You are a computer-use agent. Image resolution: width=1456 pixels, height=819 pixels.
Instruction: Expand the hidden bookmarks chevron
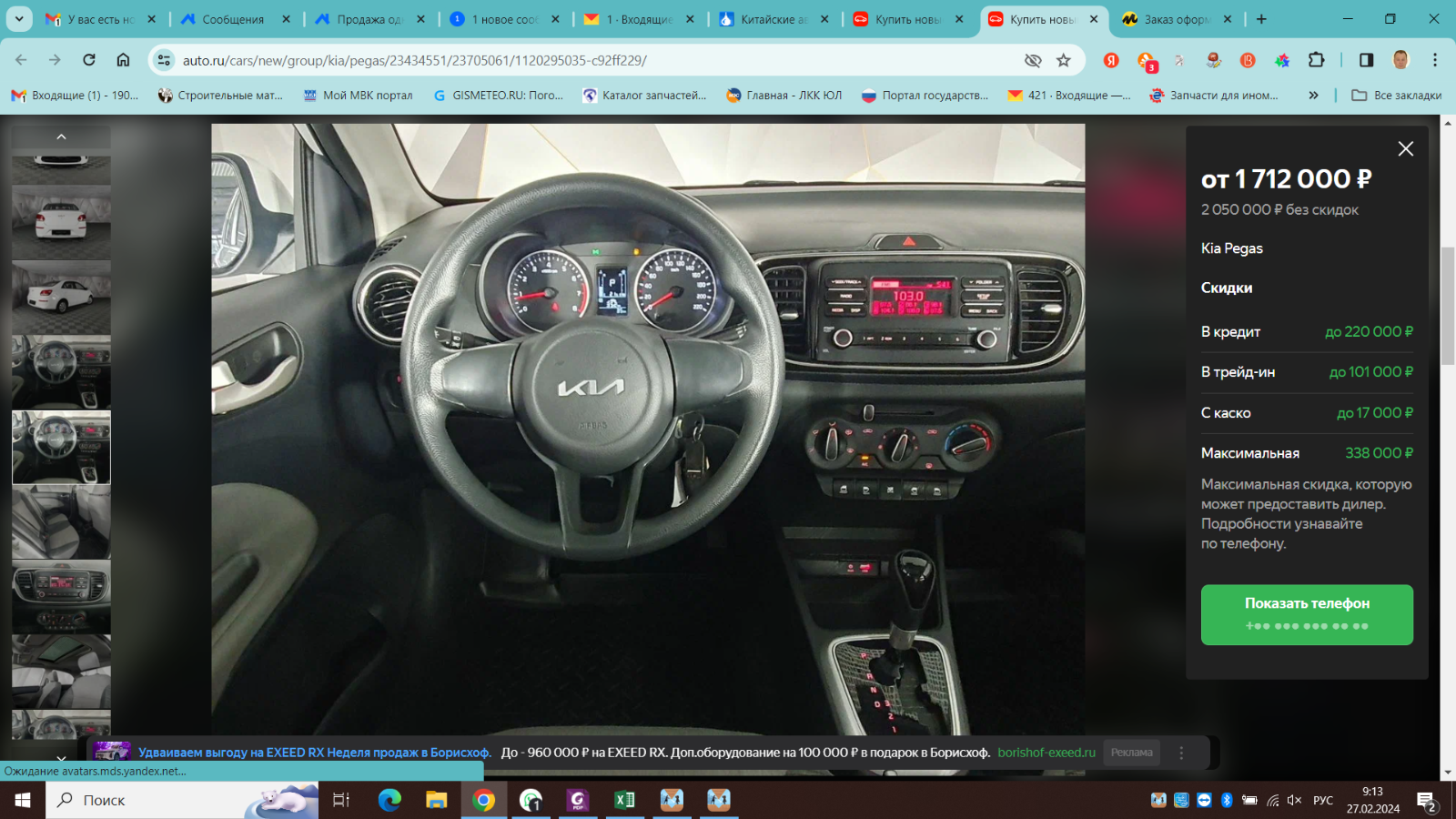(x=1313, y=95)
